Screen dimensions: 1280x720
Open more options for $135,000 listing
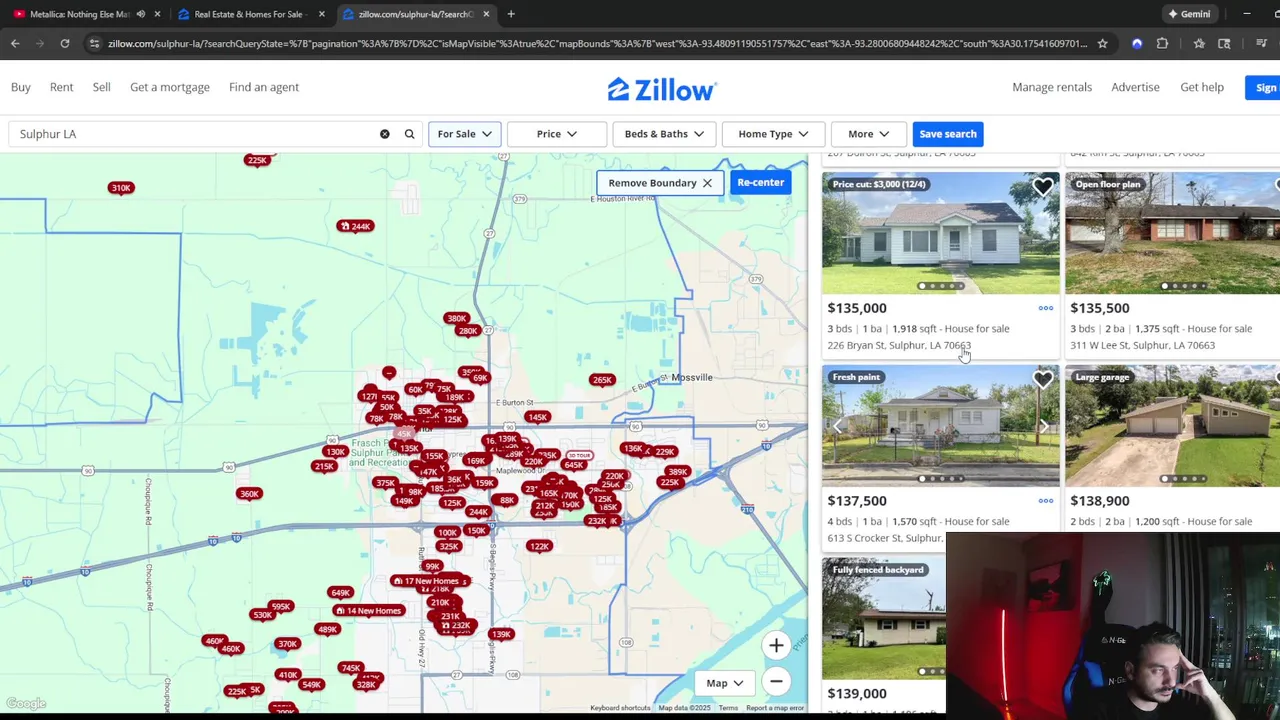coord(1045,308)
